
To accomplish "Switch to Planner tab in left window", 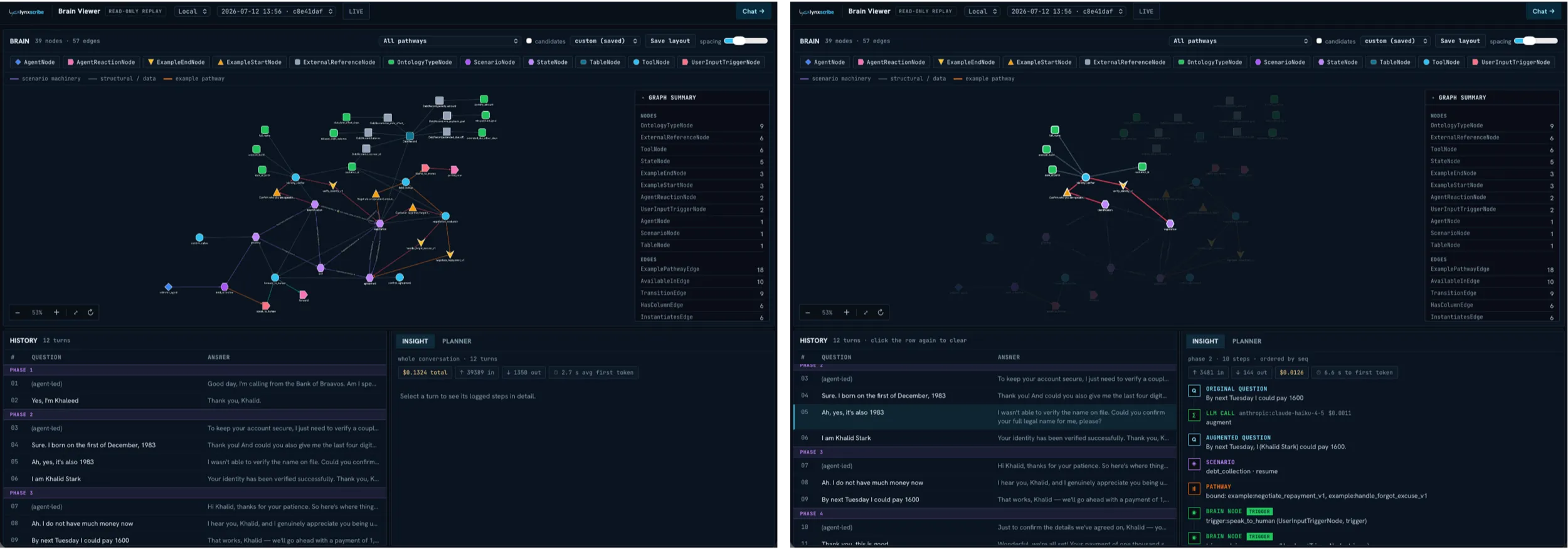I will [x=457, y=341].
